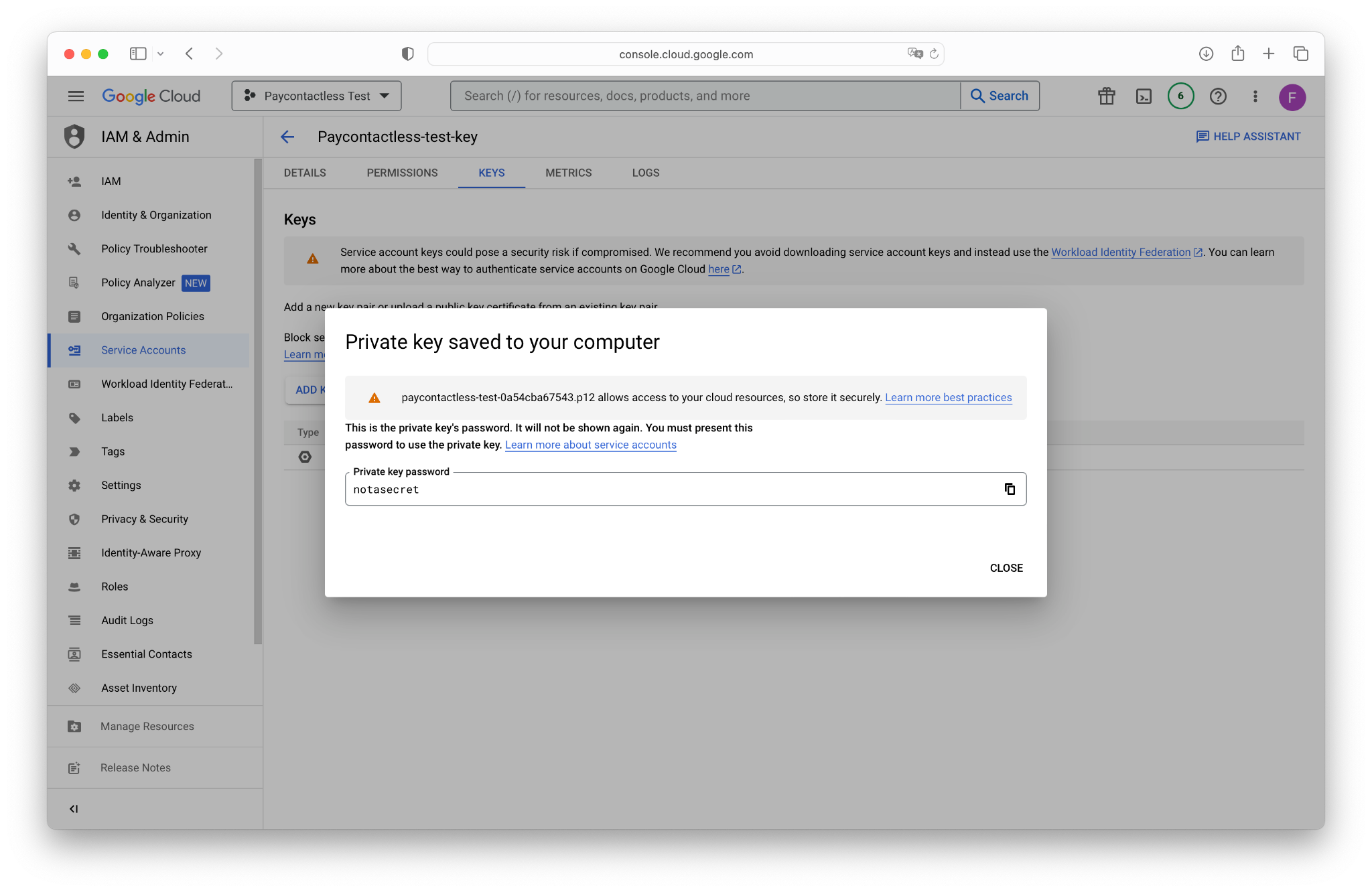
Task: Close the private key dialog
Action: coord(1006,568)
